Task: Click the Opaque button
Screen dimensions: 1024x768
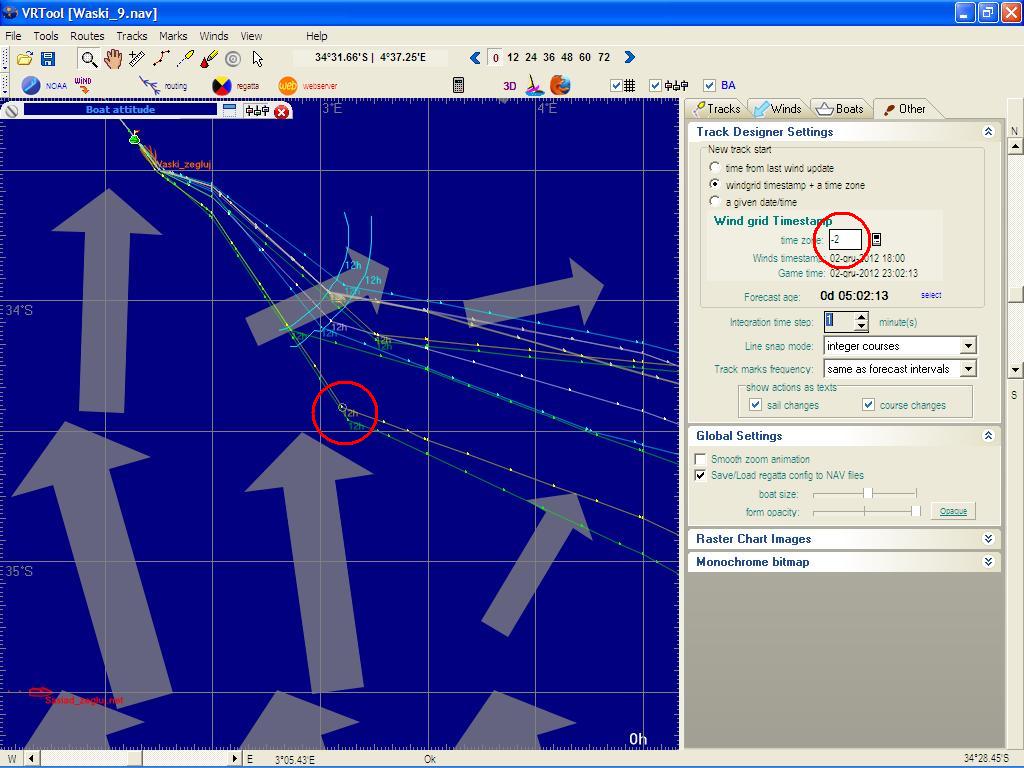Action: (x=953, y=511)
